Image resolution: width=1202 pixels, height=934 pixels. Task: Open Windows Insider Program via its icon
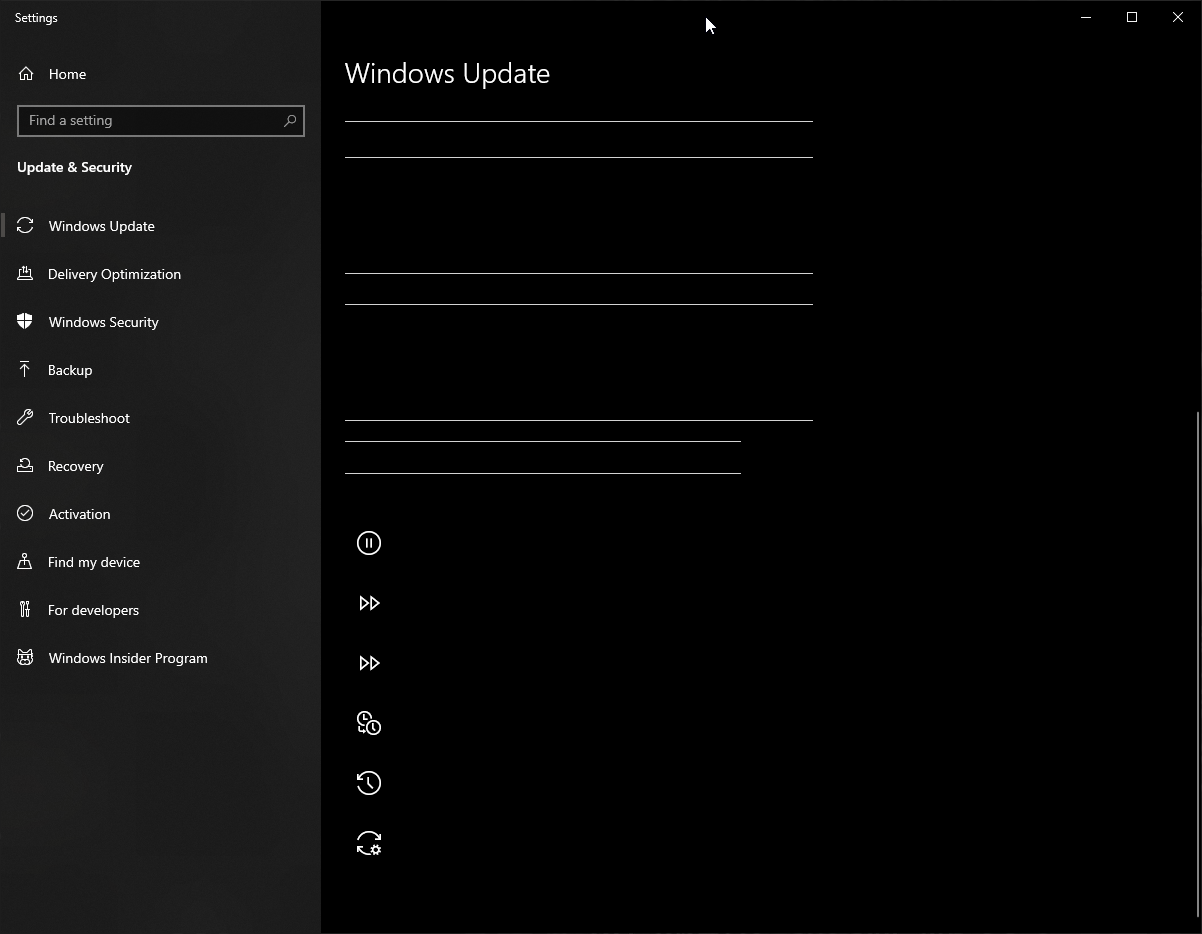click(25, 658)
